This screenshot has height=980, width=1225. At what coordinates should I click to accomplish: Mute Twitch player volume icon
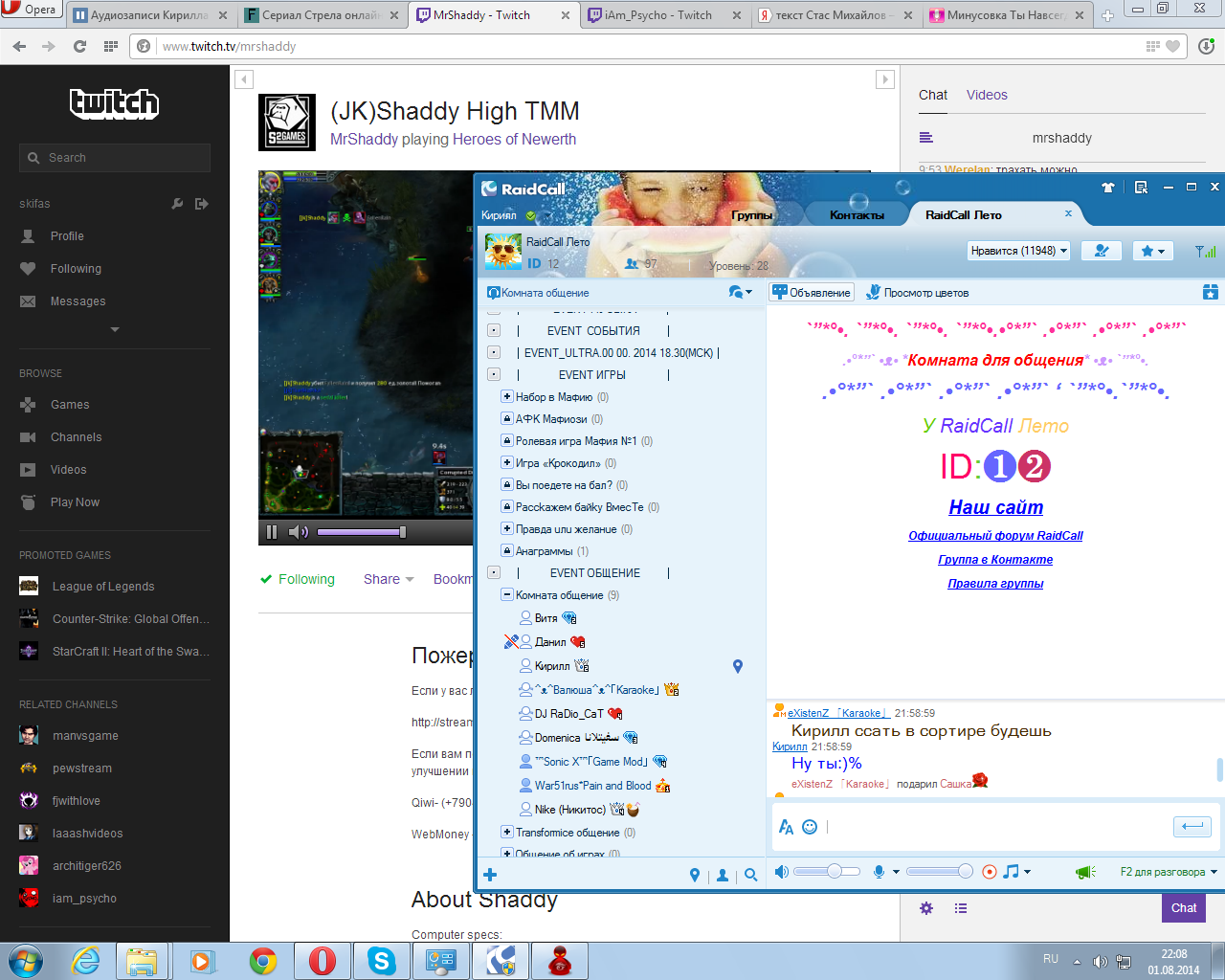pyautogui.click(x=298, y=532)
